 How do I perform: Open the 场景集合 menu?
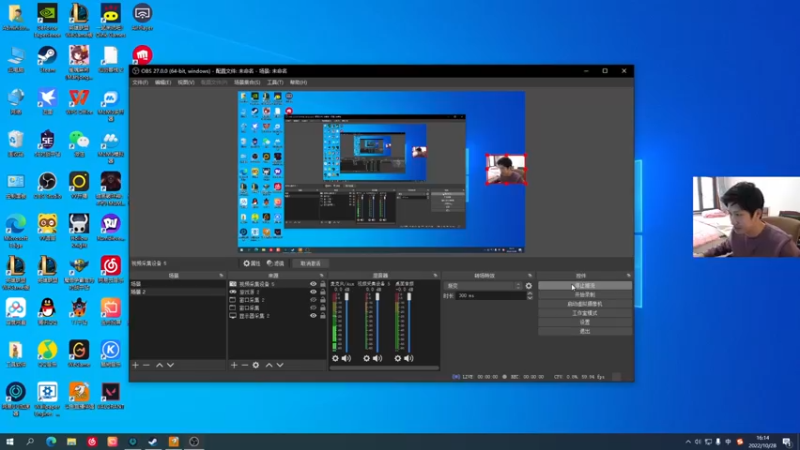[x=245, y=82]
